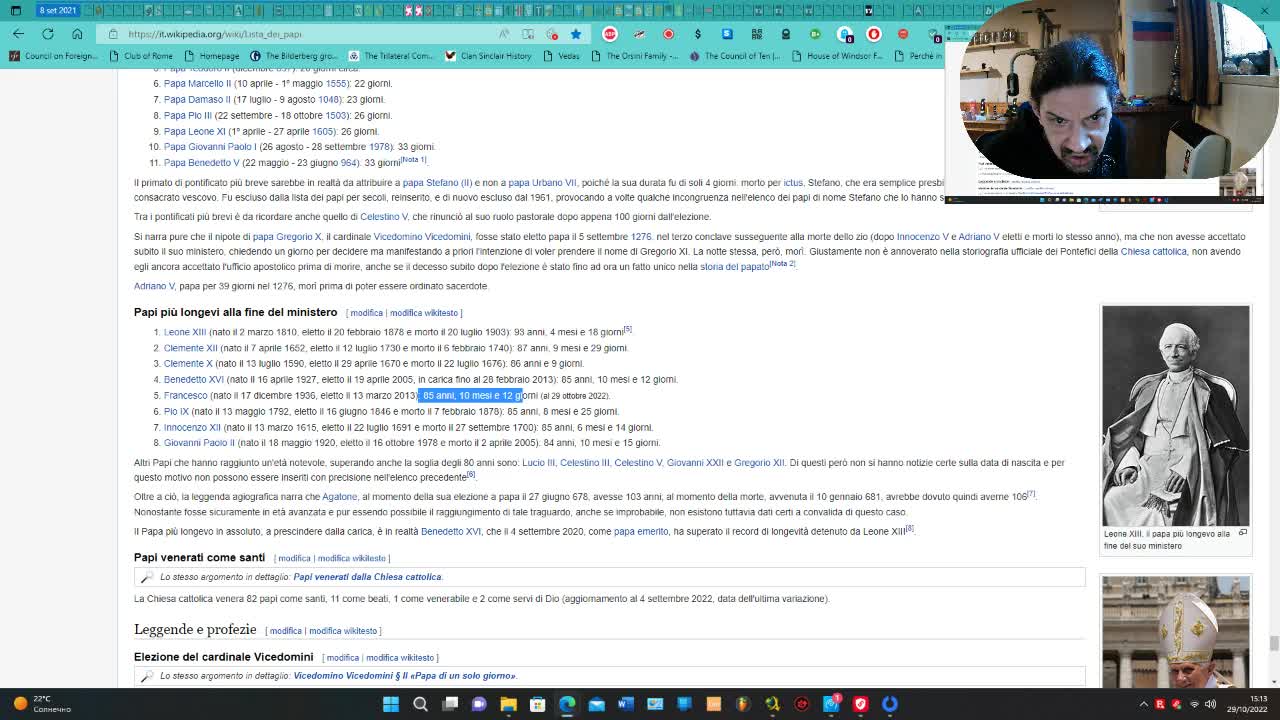Reload the Wikipedia page
The width and height of the screenshot is (1280, 720).
(47, 33)
